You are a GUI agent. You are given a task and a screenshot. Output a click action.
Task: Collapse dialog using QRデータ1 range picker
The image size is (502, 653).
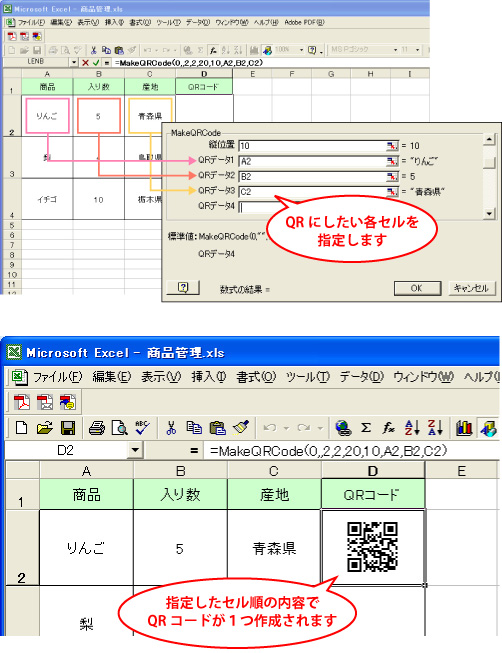(x=392, y=161)
